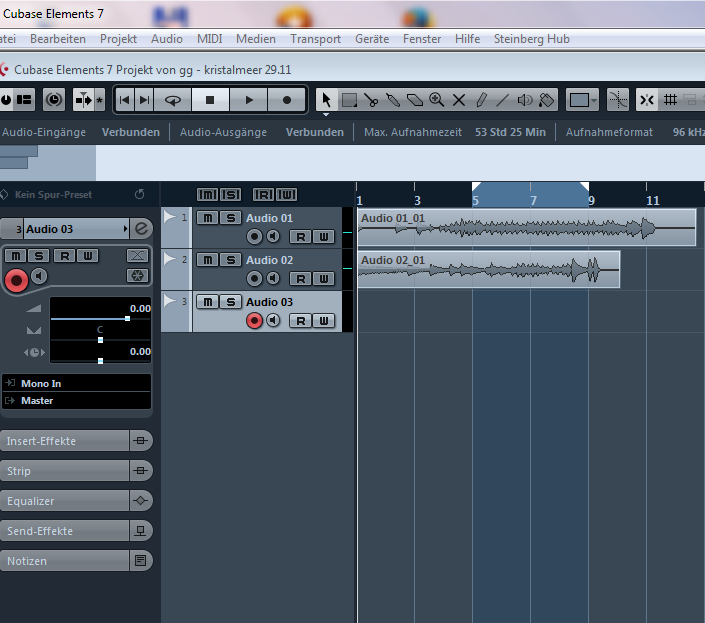Open the Bearbeiten menu
This screenshot has width=705, height=623.
pos(58,39)
